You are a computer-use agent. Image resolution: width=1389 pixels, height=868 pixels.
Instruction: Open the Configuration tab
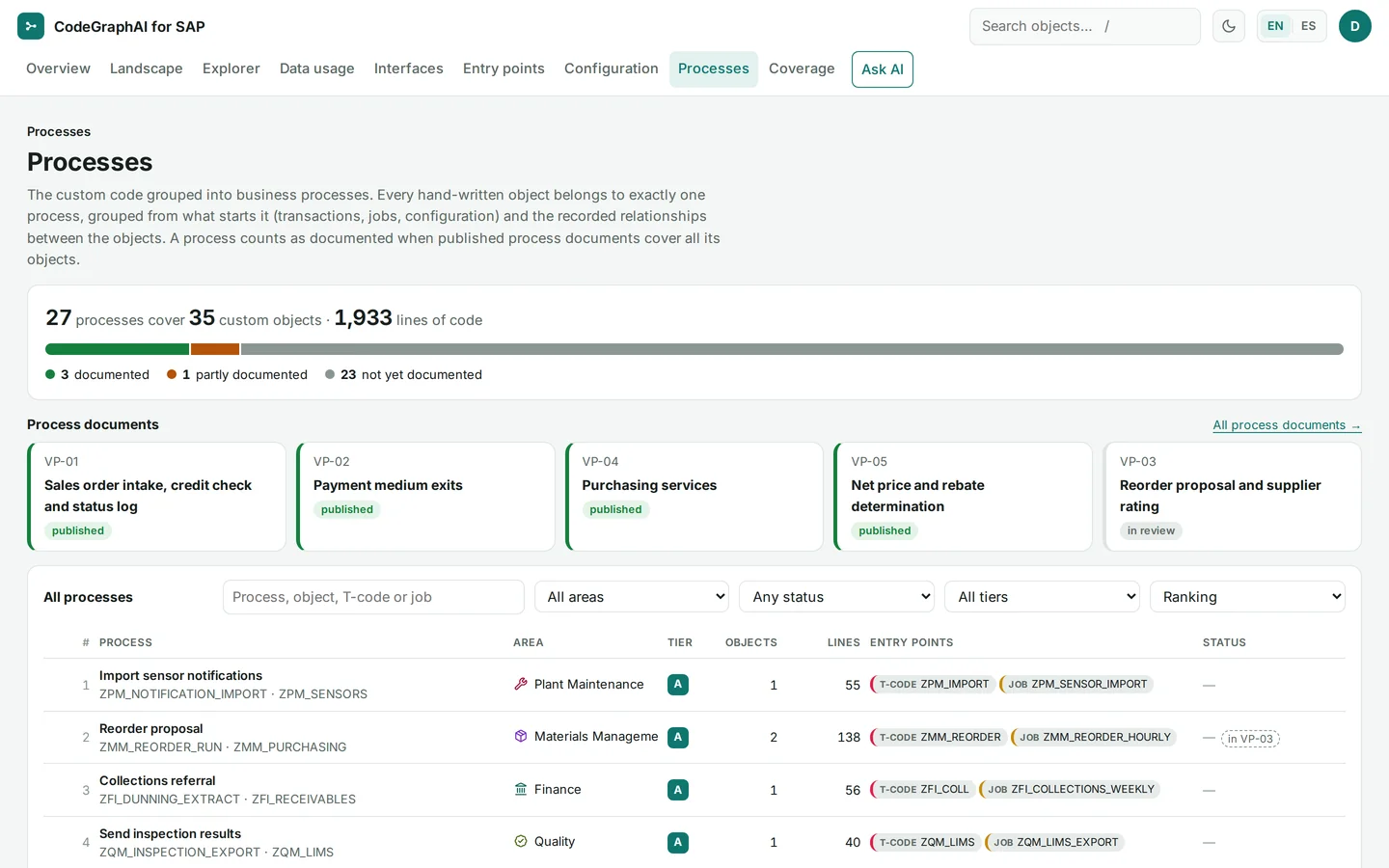point(612,68)
